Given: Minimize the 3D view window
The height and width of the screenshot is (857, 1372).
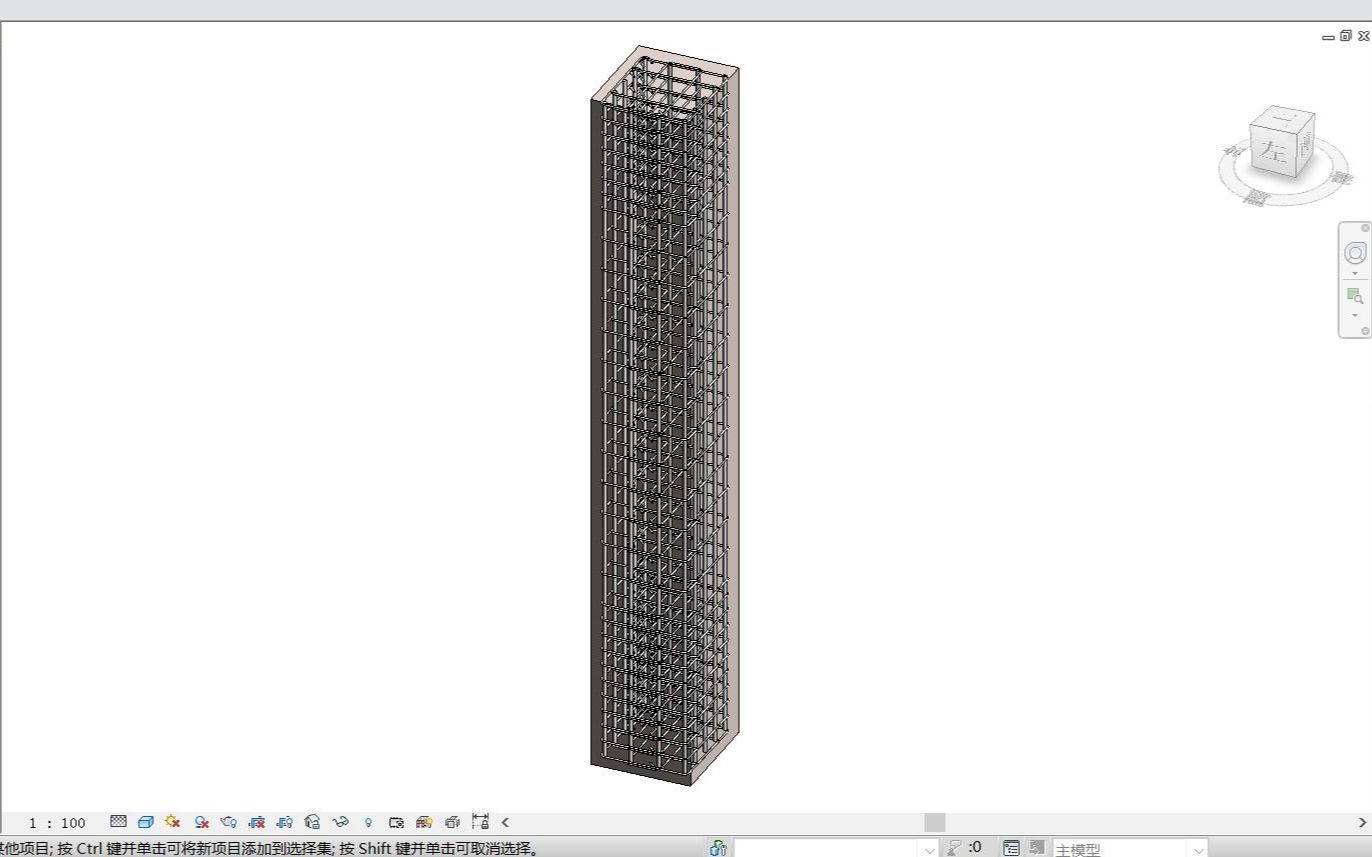Looking at the screenshot, I should coord(1328,36).
